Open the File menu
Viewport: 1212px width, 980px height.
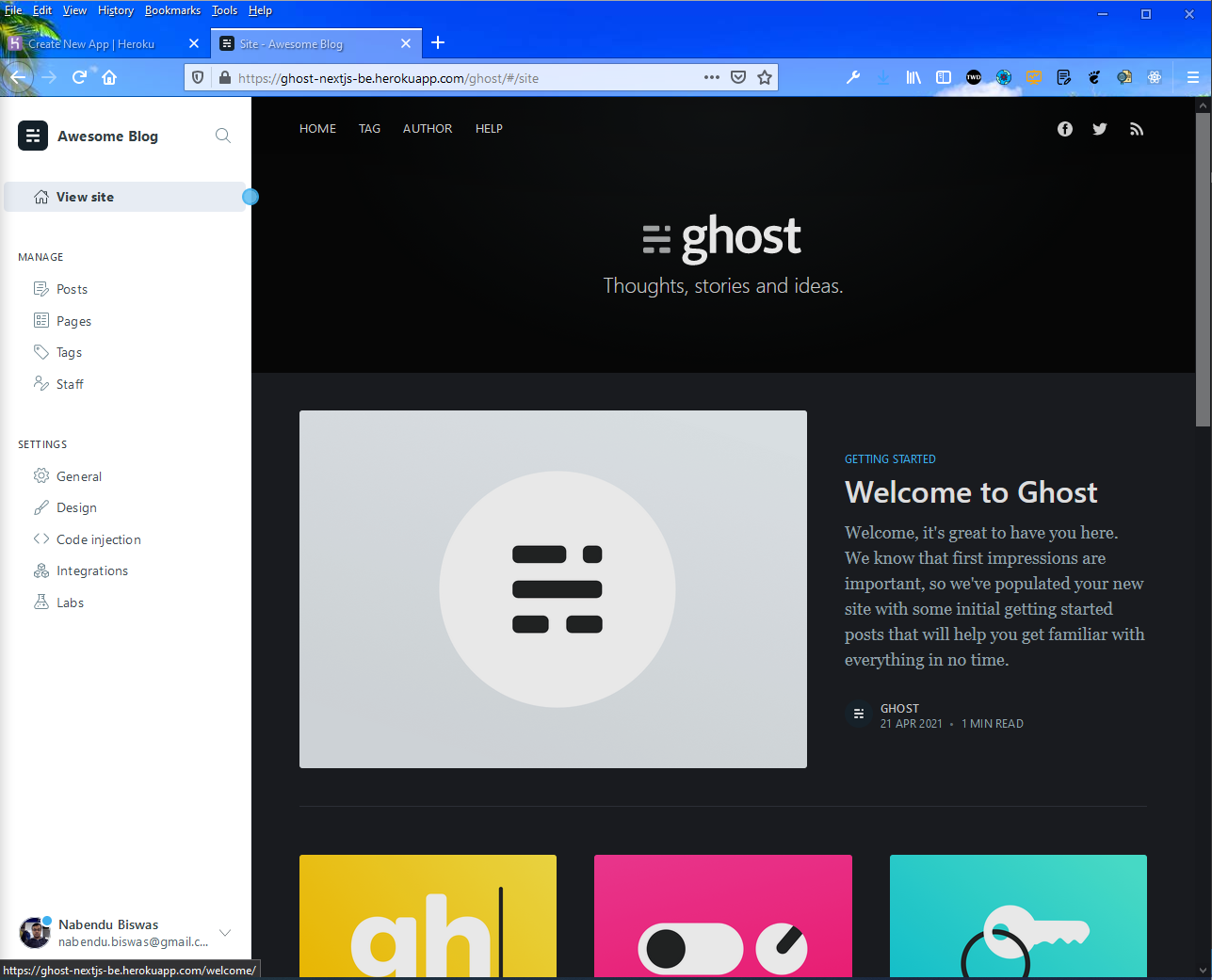click(x=13, y=10)
